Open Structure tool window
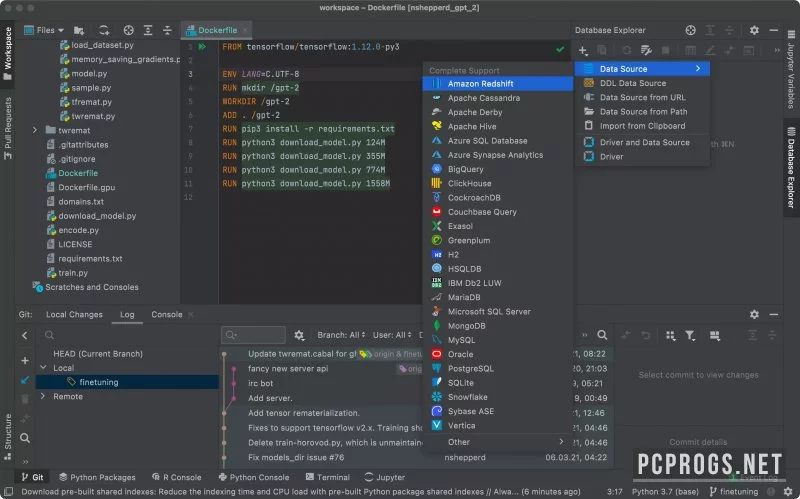The image size is (800, 499). click(x=7, y=437)
